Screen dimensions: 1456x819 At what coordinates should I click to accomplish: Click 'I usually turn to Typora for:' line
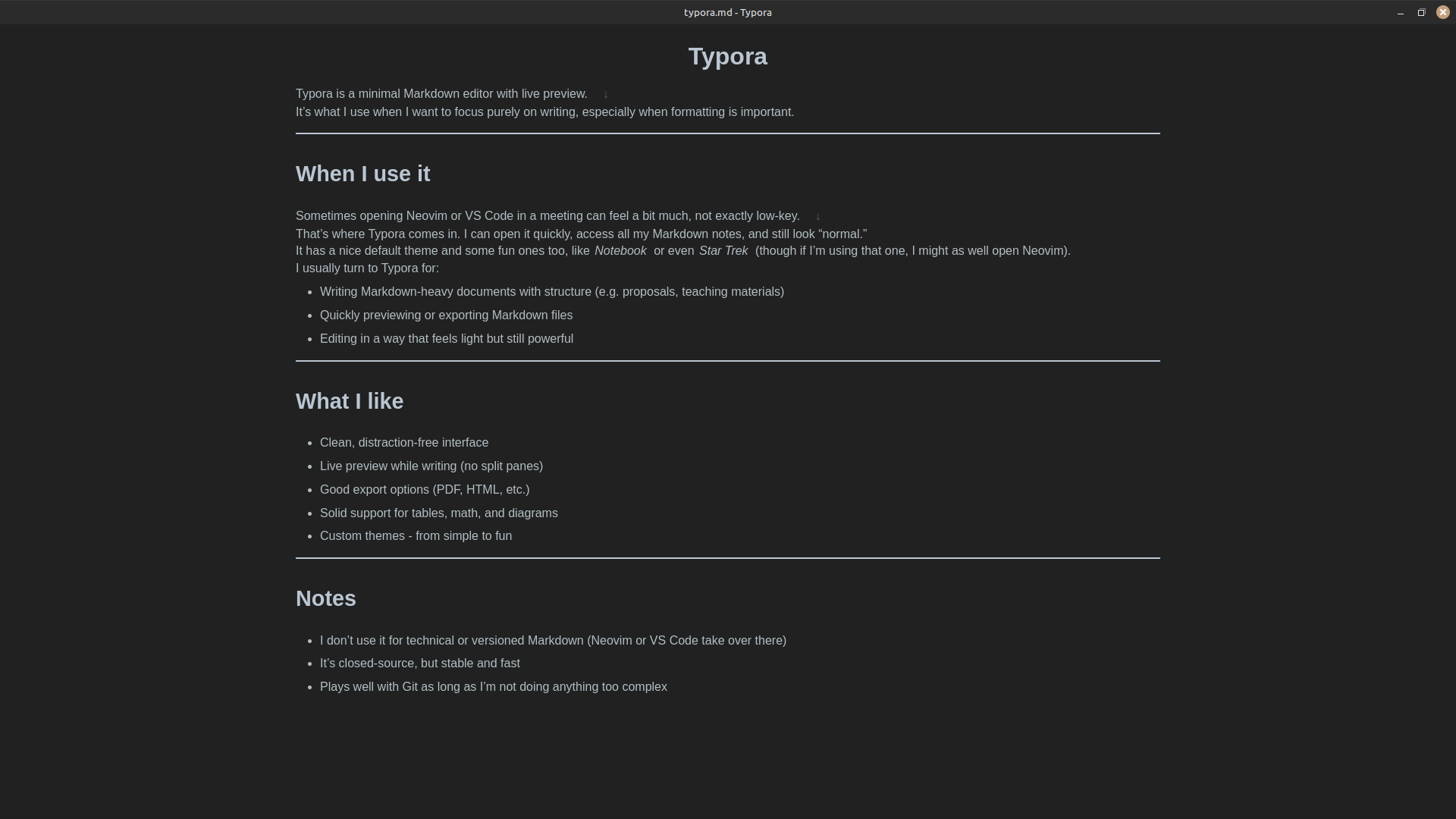[367, 268]
